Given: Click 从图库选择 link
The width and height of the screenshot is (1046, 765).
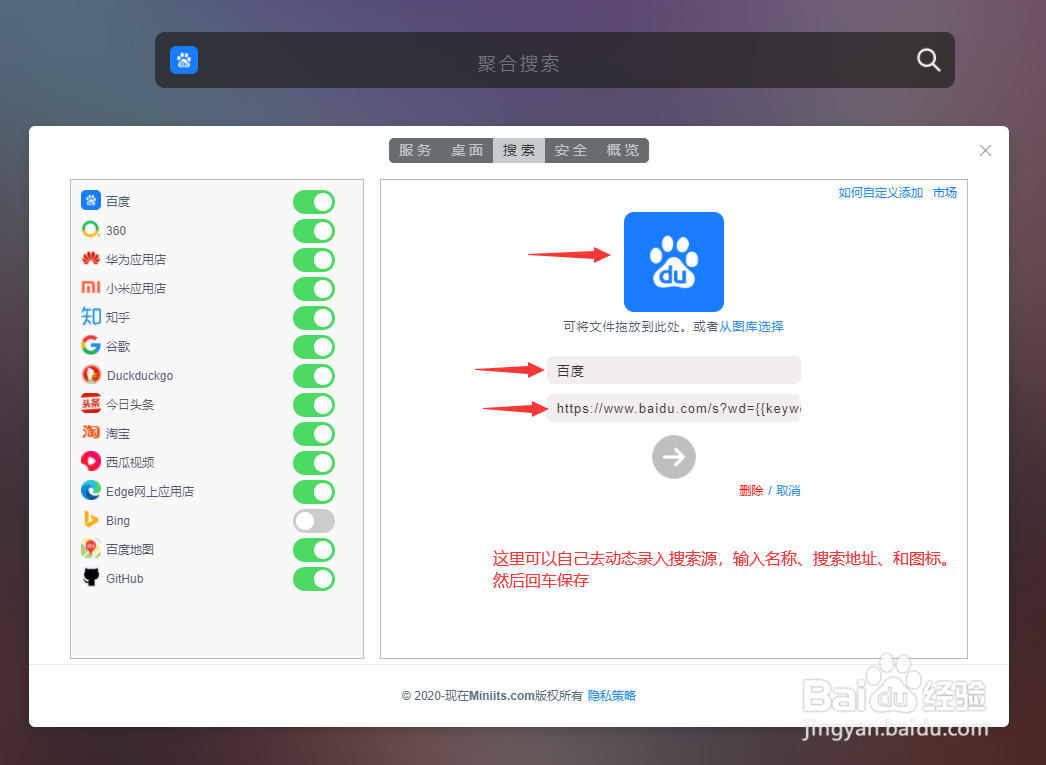Looking at the screenshot, I should [751, 327].
